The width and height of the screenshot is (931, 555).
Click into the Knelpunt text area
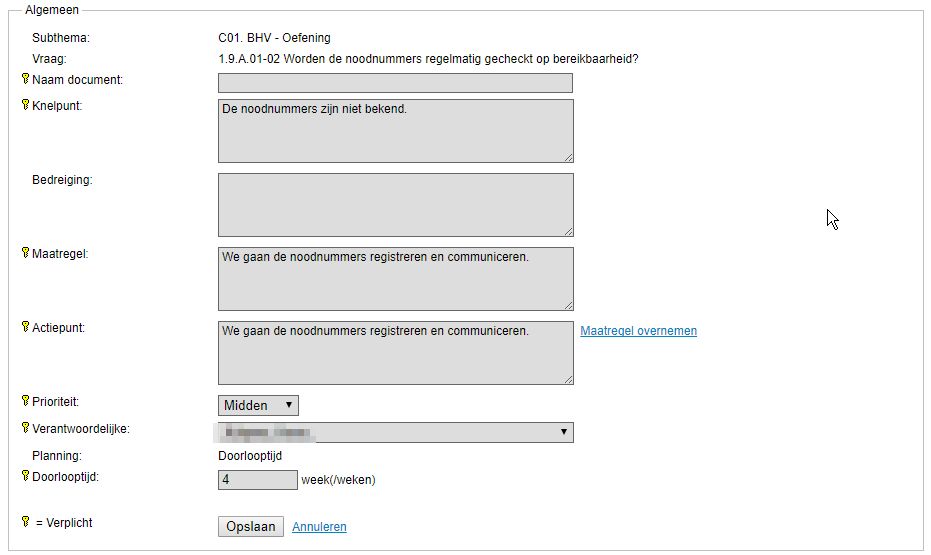tap(395, 130)
